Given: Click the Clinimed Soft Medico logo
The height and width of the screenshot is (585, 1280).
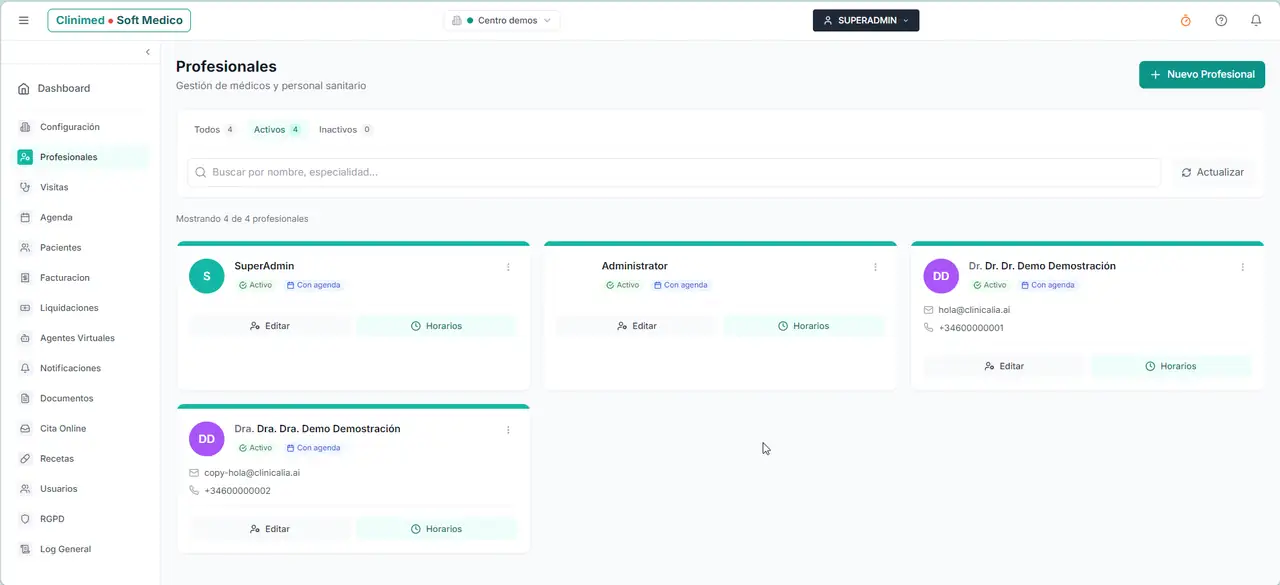Looking at the screenshot, I should coord(119,20).
